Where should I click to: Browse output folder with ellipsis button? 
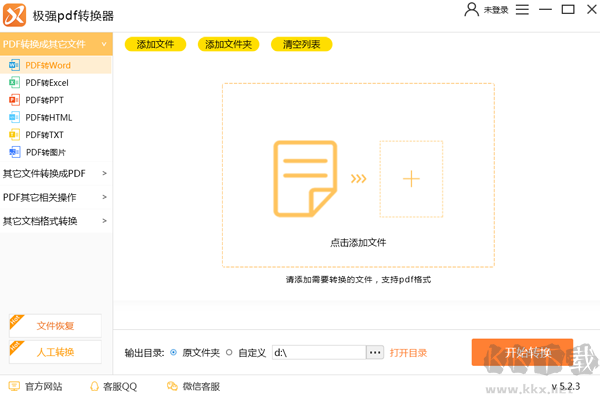point(375,352)
